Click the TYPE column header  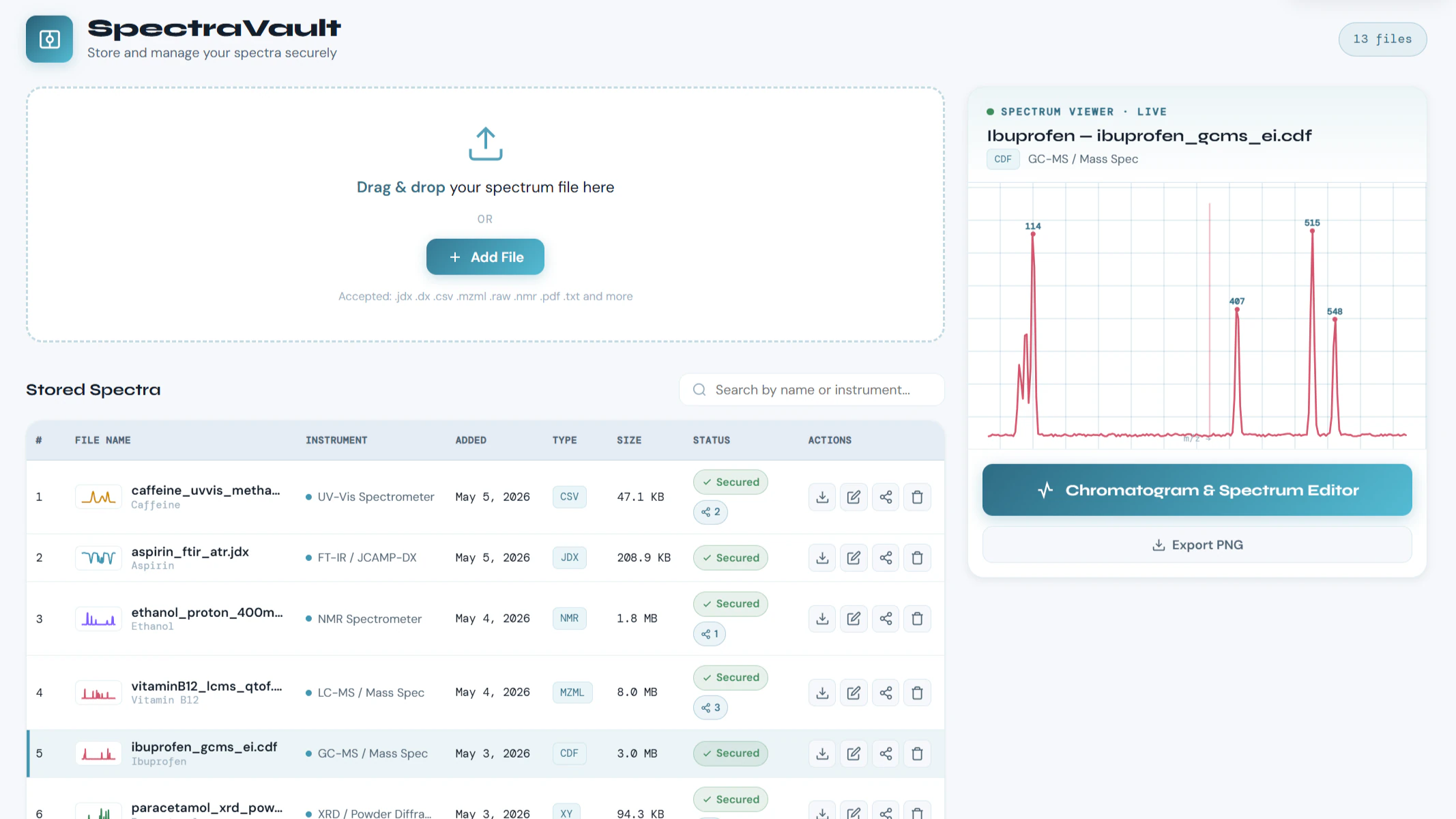tap(564, 440)
